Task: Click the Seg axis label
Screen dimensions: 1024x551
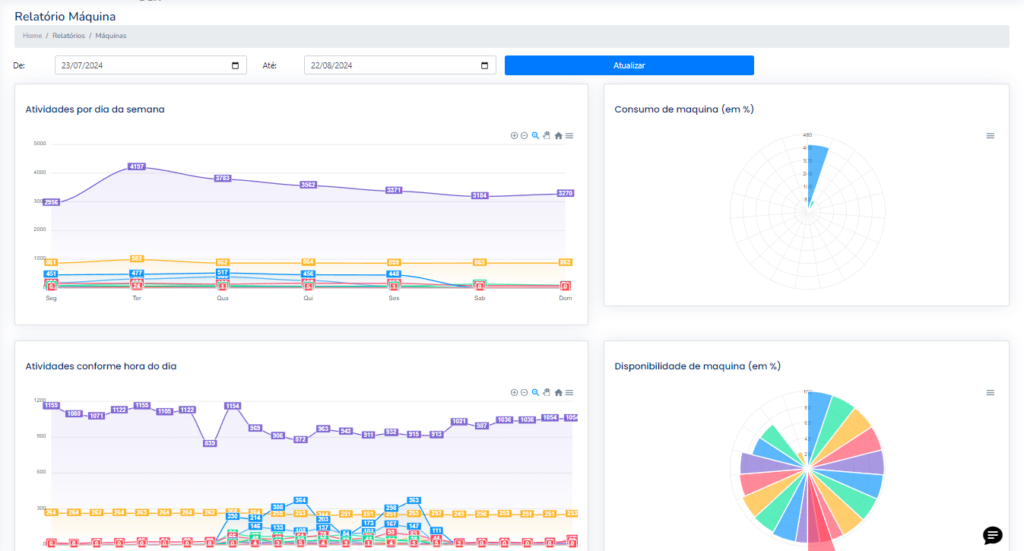Action: pos(51,298)
